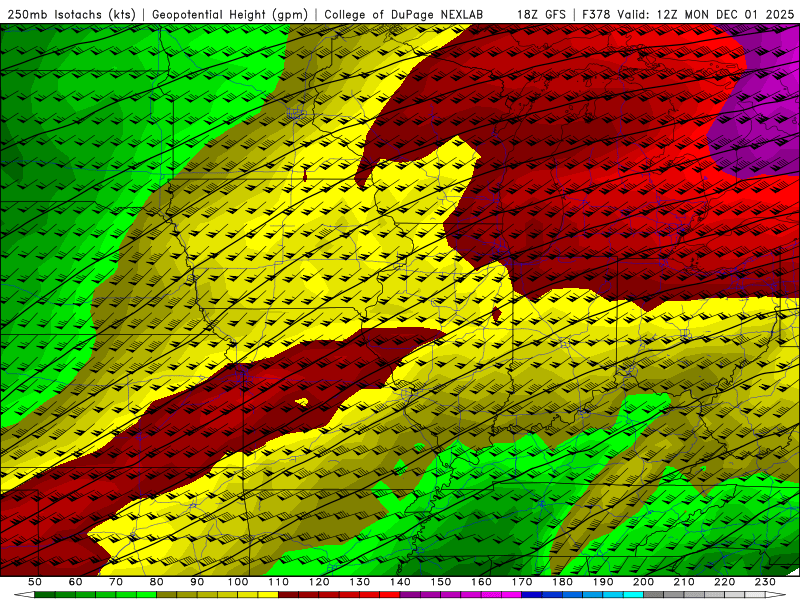Image resolution: width=800 pixels, height=600 pixels.
Task: Click the 100 label on color scale
Action: click(238, 582)
